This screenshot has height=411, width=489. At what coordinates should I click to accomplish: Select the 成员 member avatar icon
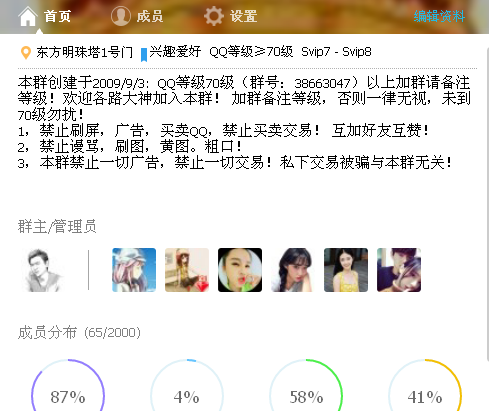pos(120,16)
